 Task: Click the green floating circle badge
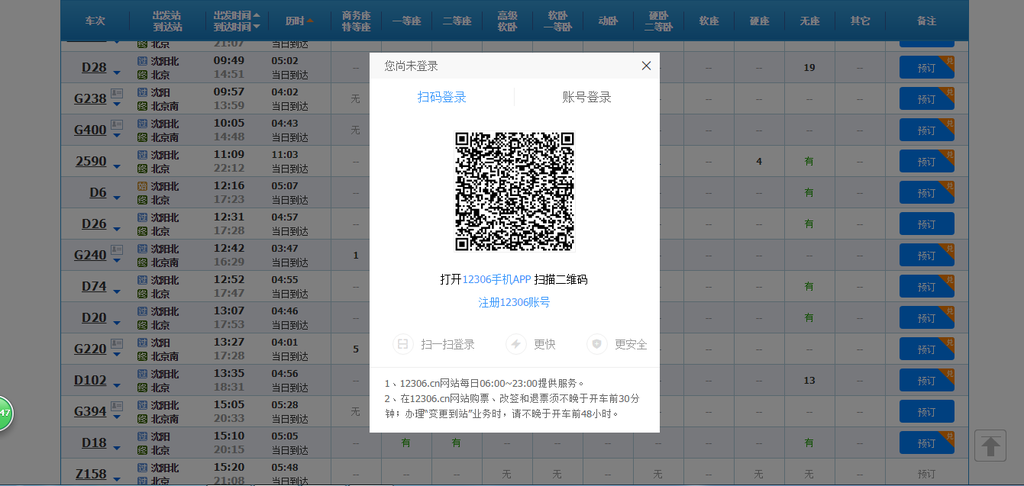tap(3, 413)
